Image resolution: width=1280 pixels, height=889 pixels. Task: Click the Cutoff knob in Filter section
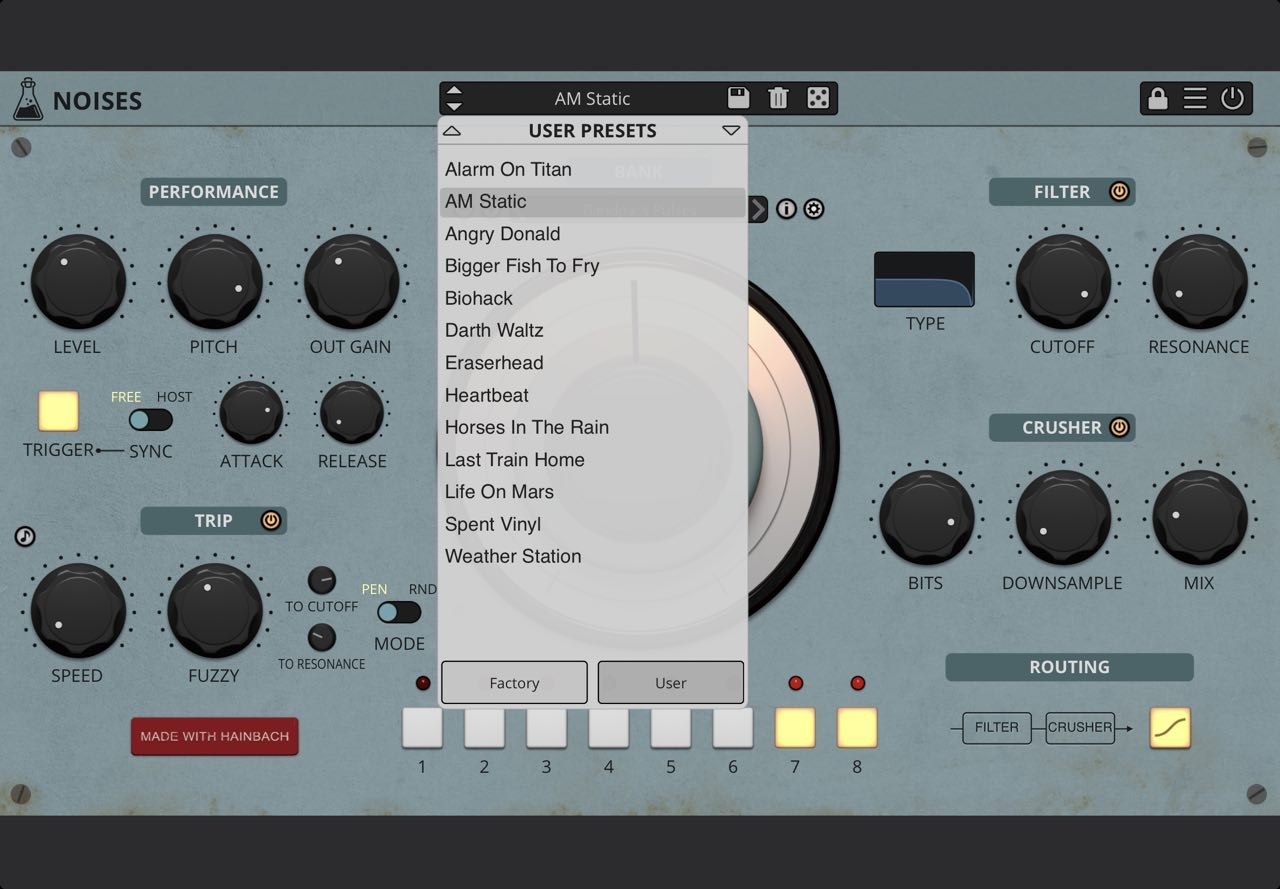point(1062,282)
